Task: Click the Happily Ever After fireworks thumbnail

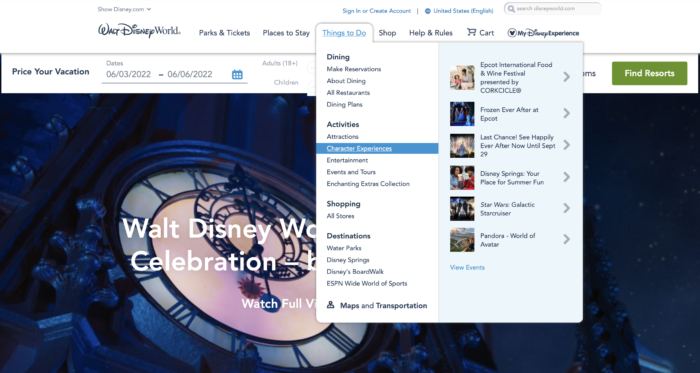Action: click(x=462, y=145)
